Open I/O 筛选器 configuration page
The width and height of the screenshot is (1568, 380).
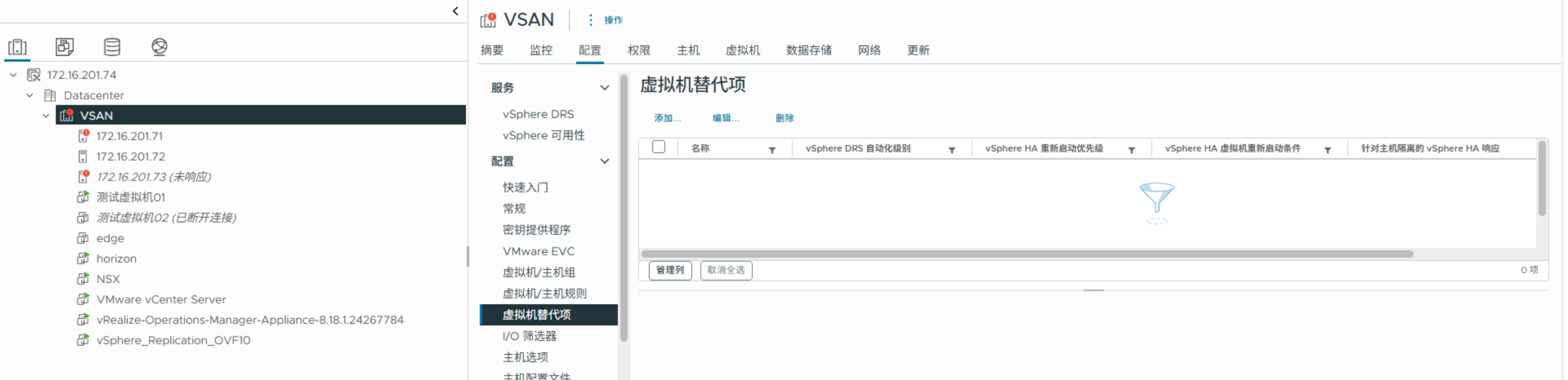(x=529, y=336)
